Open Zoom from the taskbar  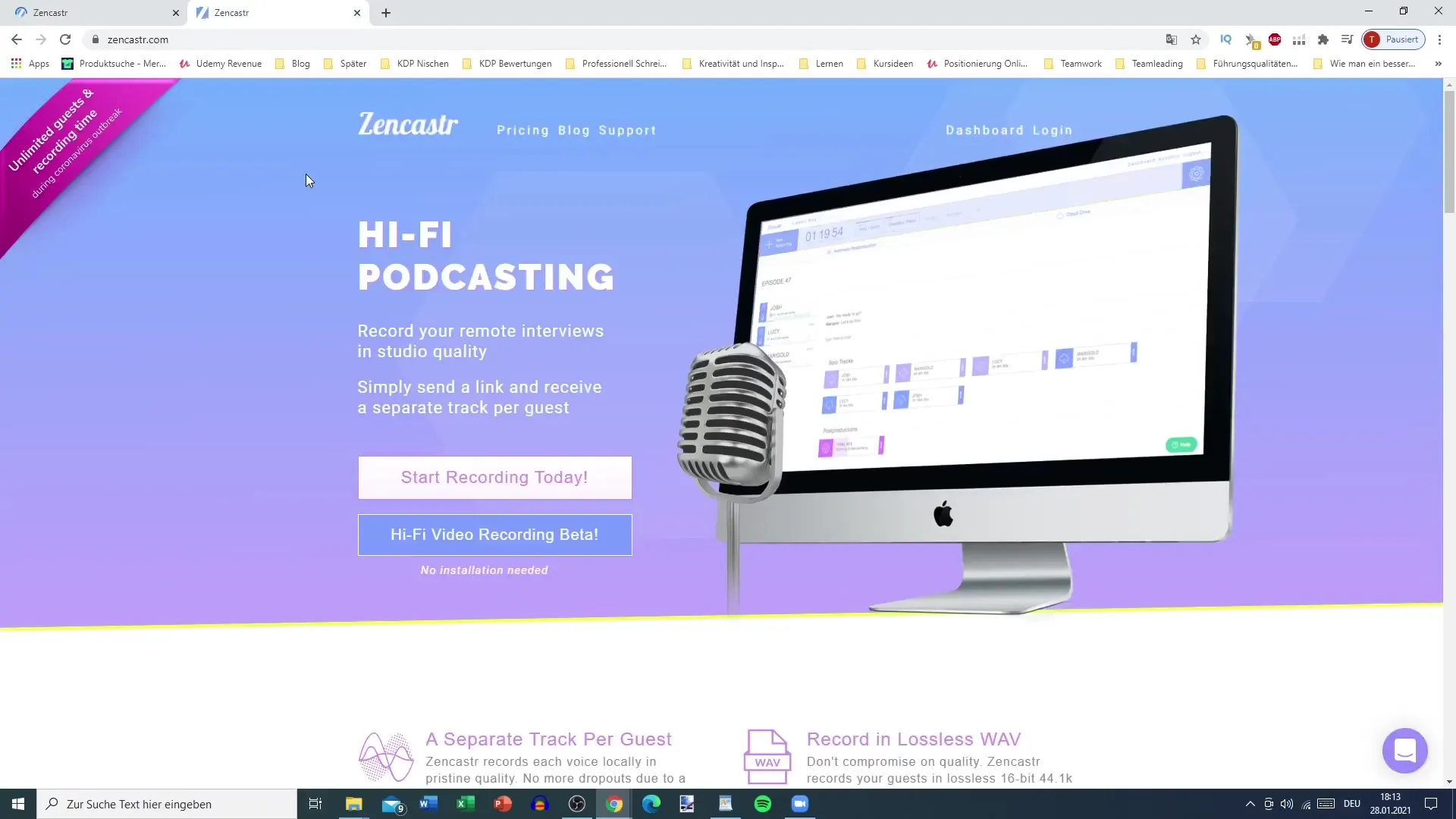(x=800, y=804)
